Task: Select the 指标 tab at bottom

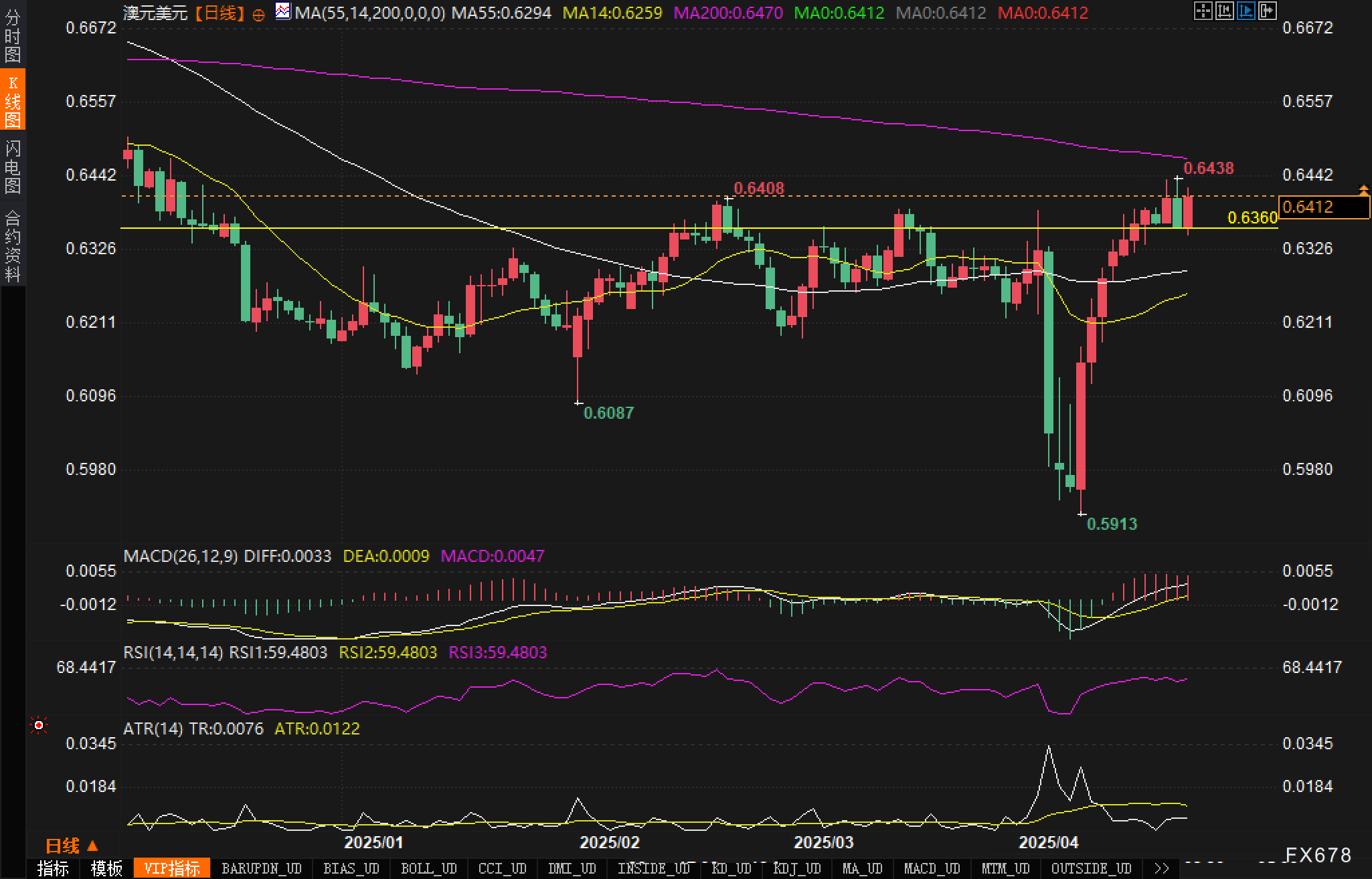Action: [x=53, y=868]
